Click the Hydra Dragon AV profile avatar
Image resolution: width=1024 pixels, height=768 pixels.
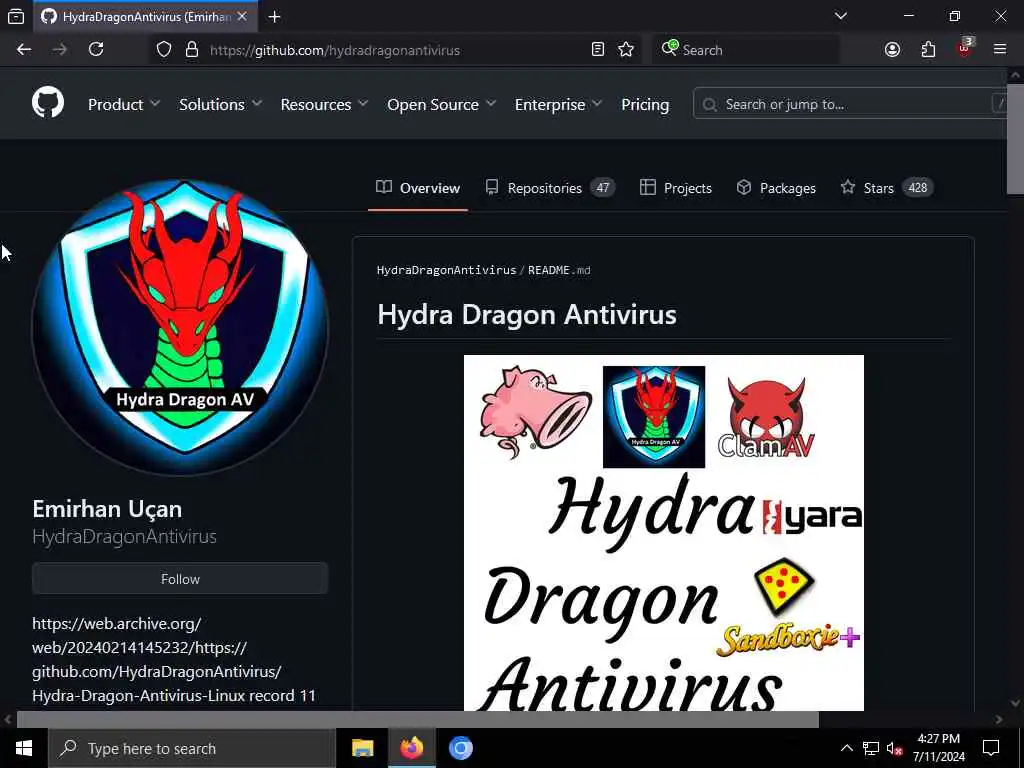180,327
